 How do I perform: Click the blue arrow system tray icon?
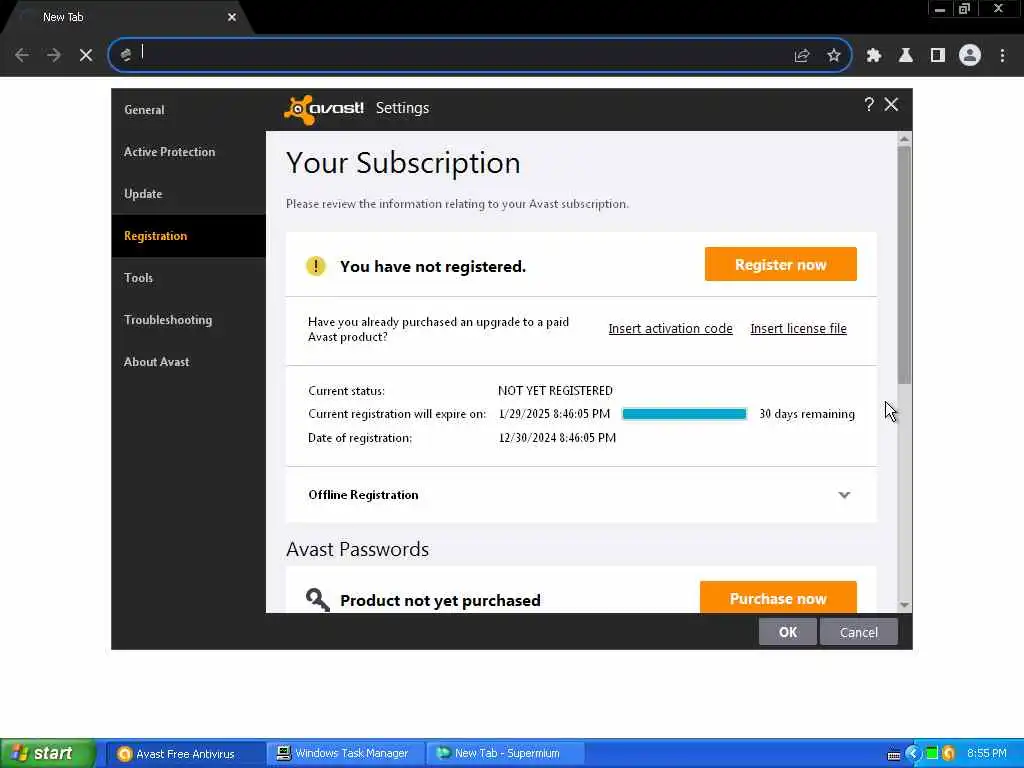tap(913, 754)
